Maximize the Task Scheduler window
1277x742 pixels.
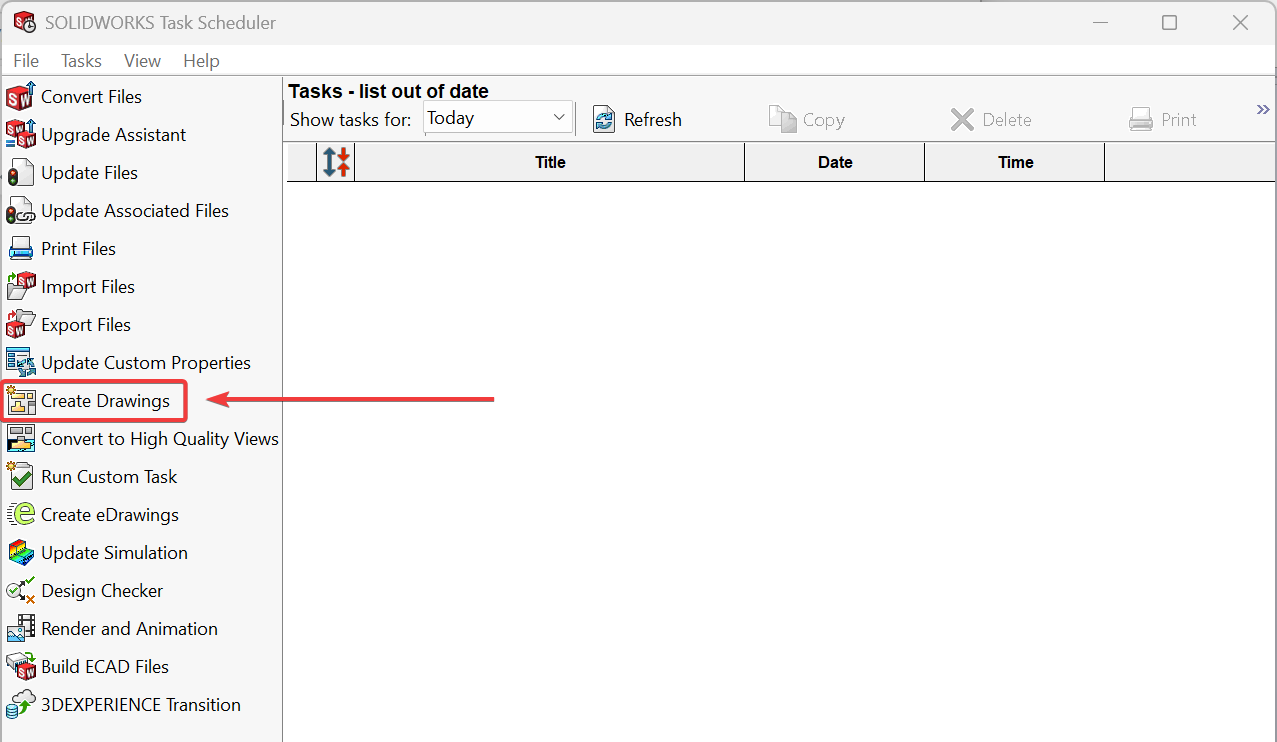(1169, 22)
